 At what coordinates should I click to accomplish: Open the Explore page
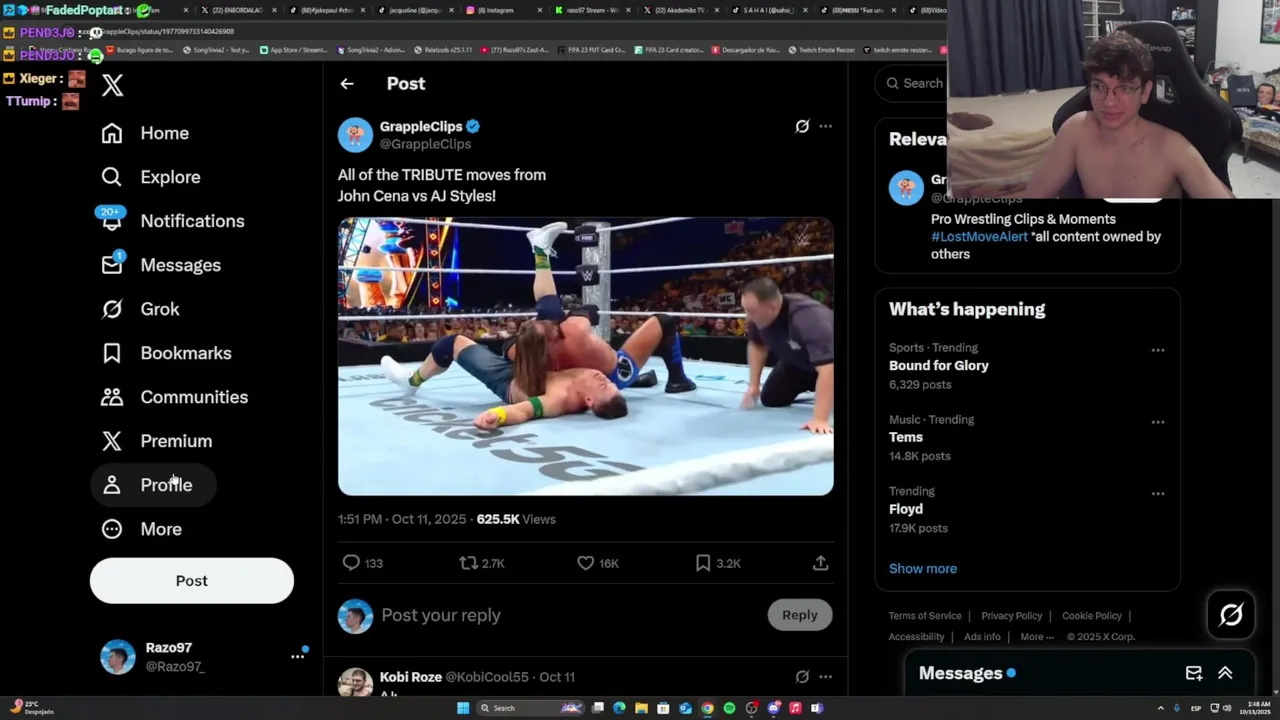point(151,177)
